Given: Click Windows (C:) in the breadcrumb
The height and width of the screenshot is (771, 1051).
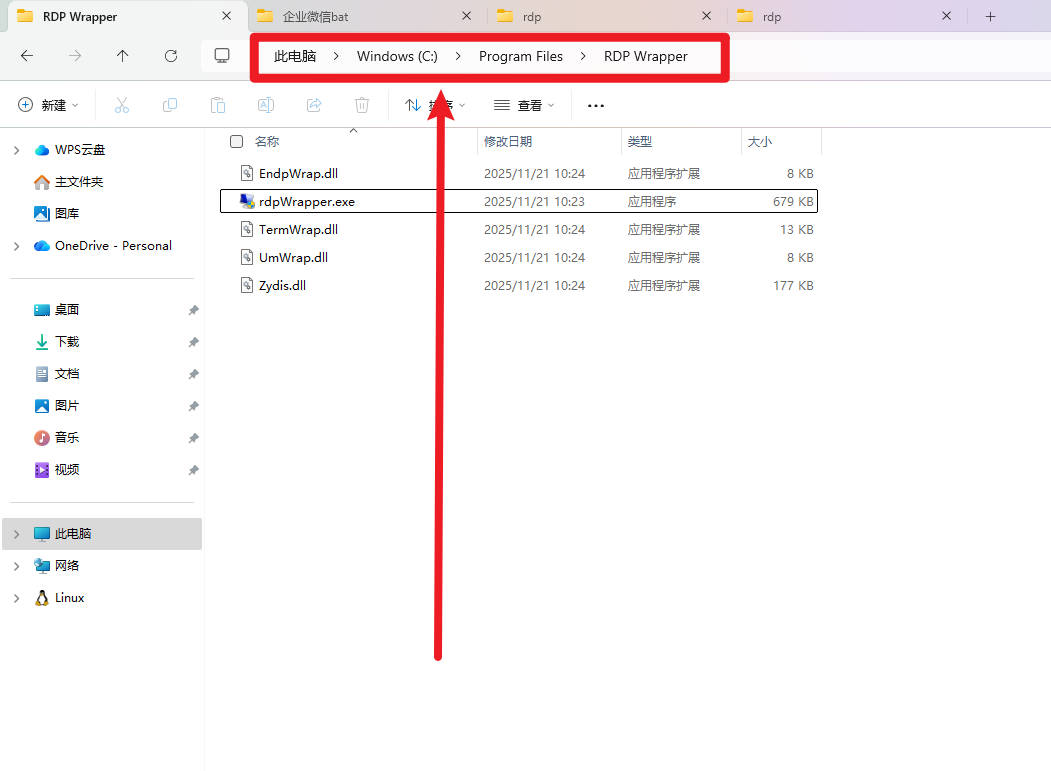Looking at the screenshot, I should tap(397, 56).
